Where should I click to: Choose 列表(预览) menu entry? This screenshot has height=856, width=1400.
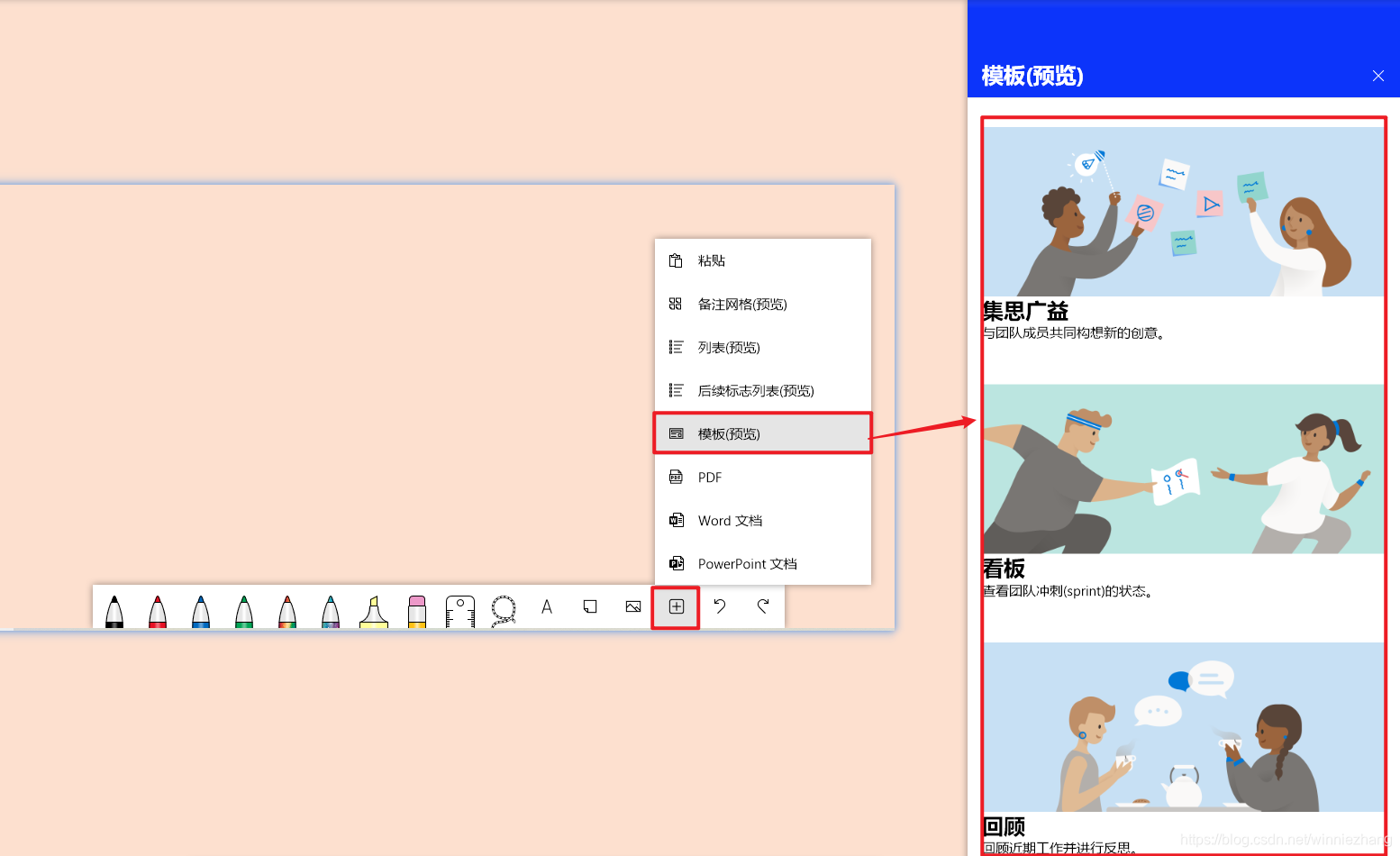pyautogui.click(x=763, y=347)
